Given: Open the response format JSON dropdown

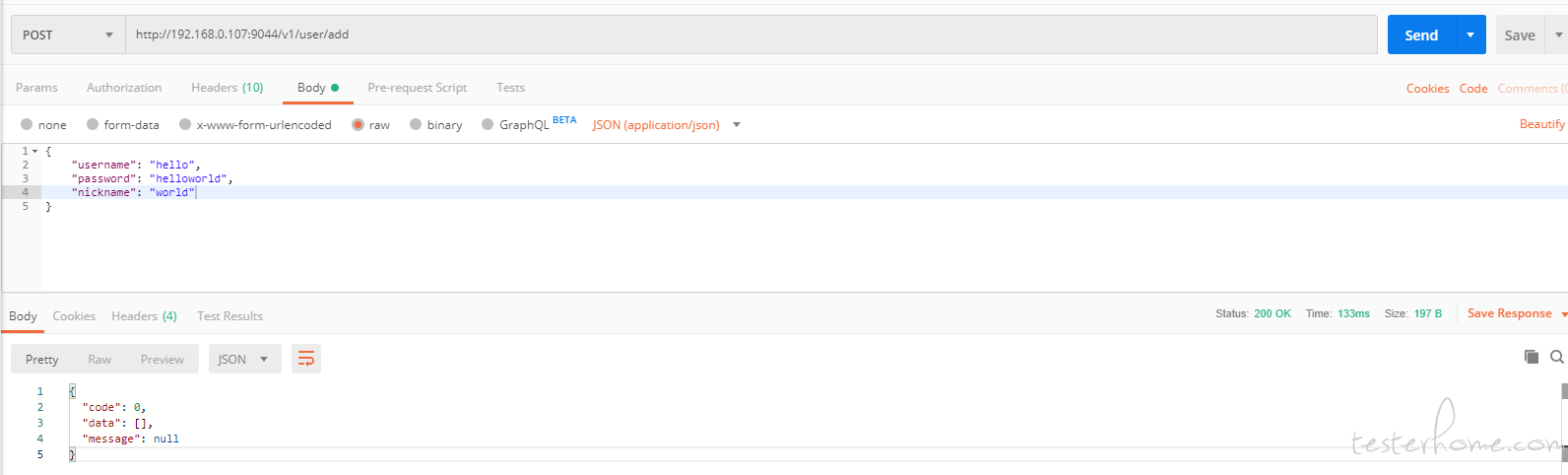Looking at the screenshot, I should [x=244, y=359].
